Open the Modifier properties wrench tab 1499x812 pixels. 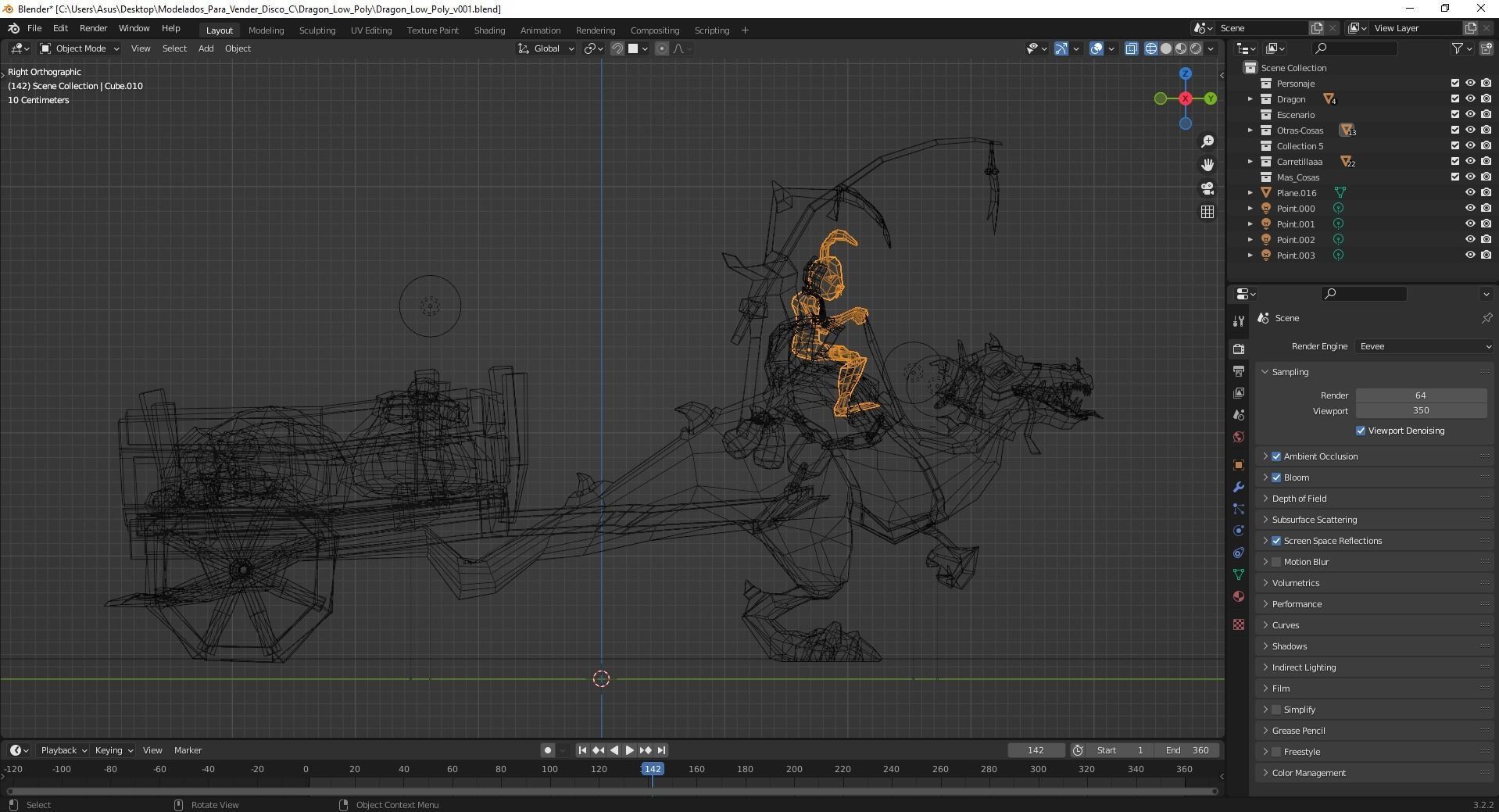1238,488
